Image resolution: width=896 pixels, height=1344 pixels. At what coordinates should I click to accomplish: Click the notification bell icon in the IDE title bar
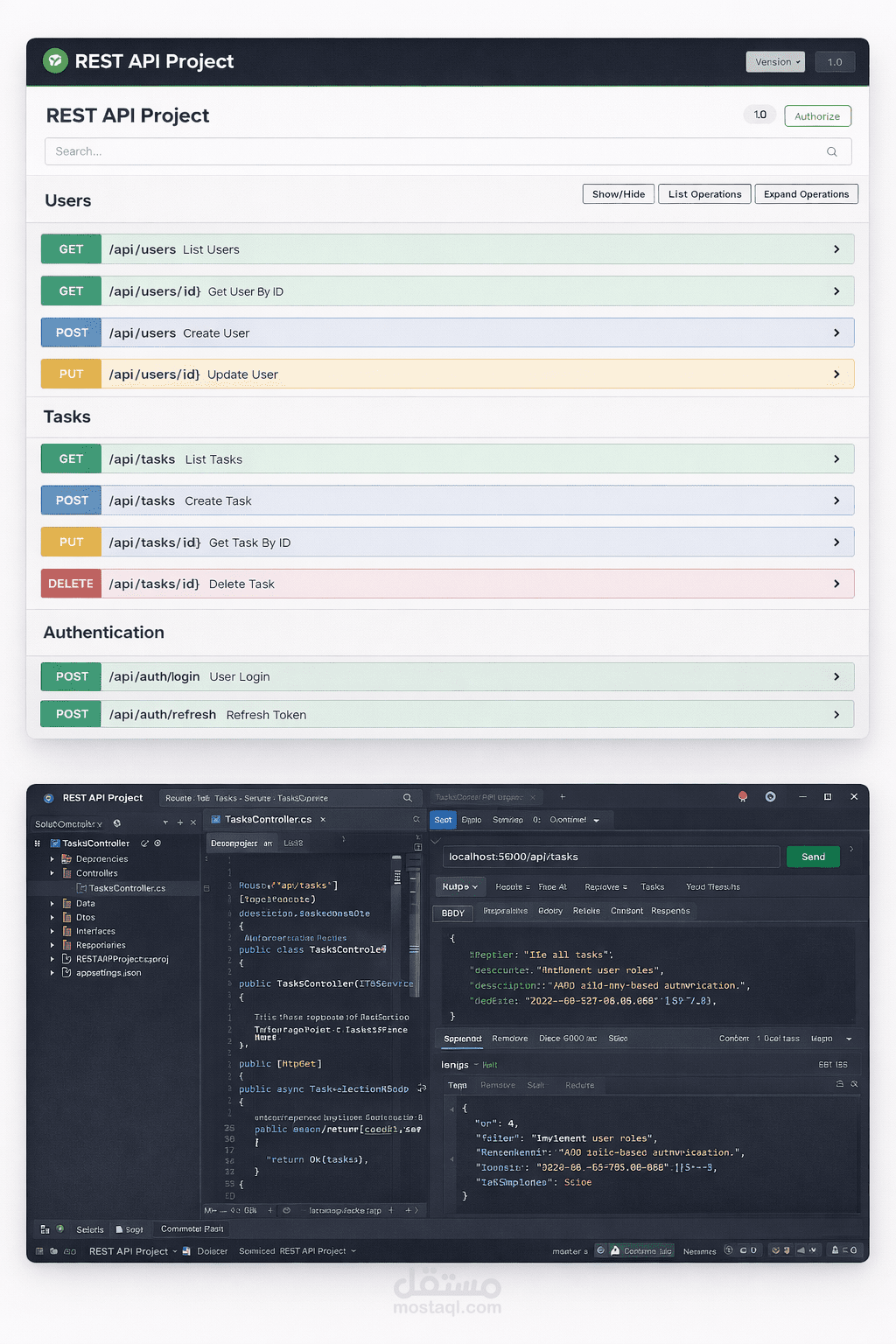coord(743,796)
